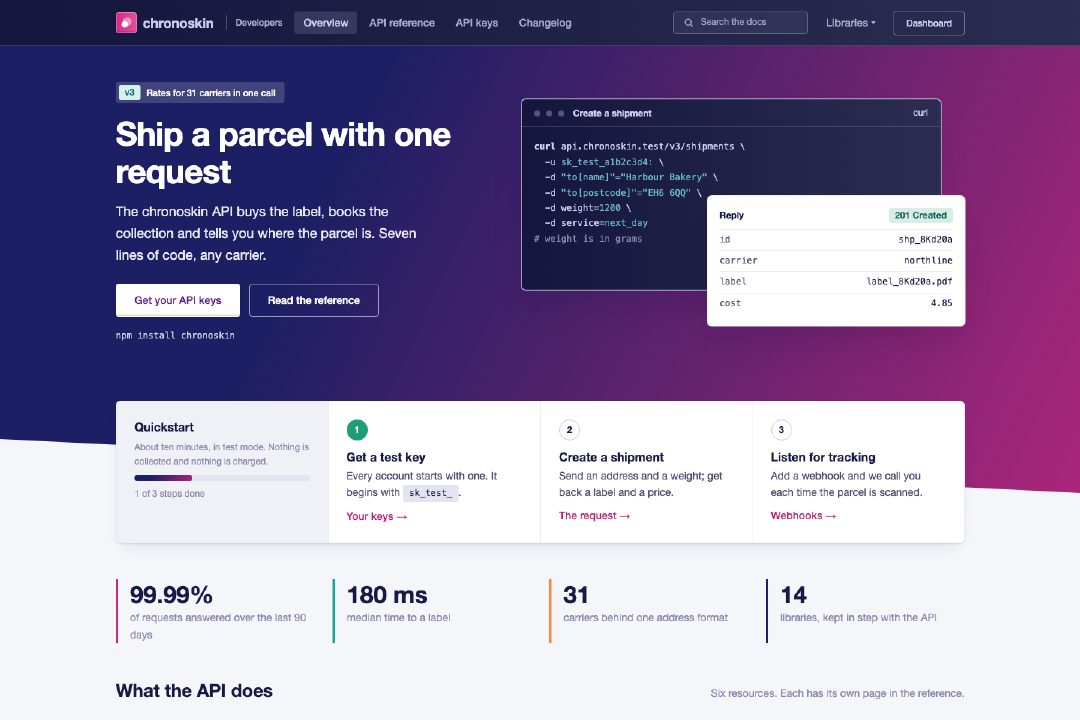Click the label_8Kd20a.pdf value

point(909,281)
